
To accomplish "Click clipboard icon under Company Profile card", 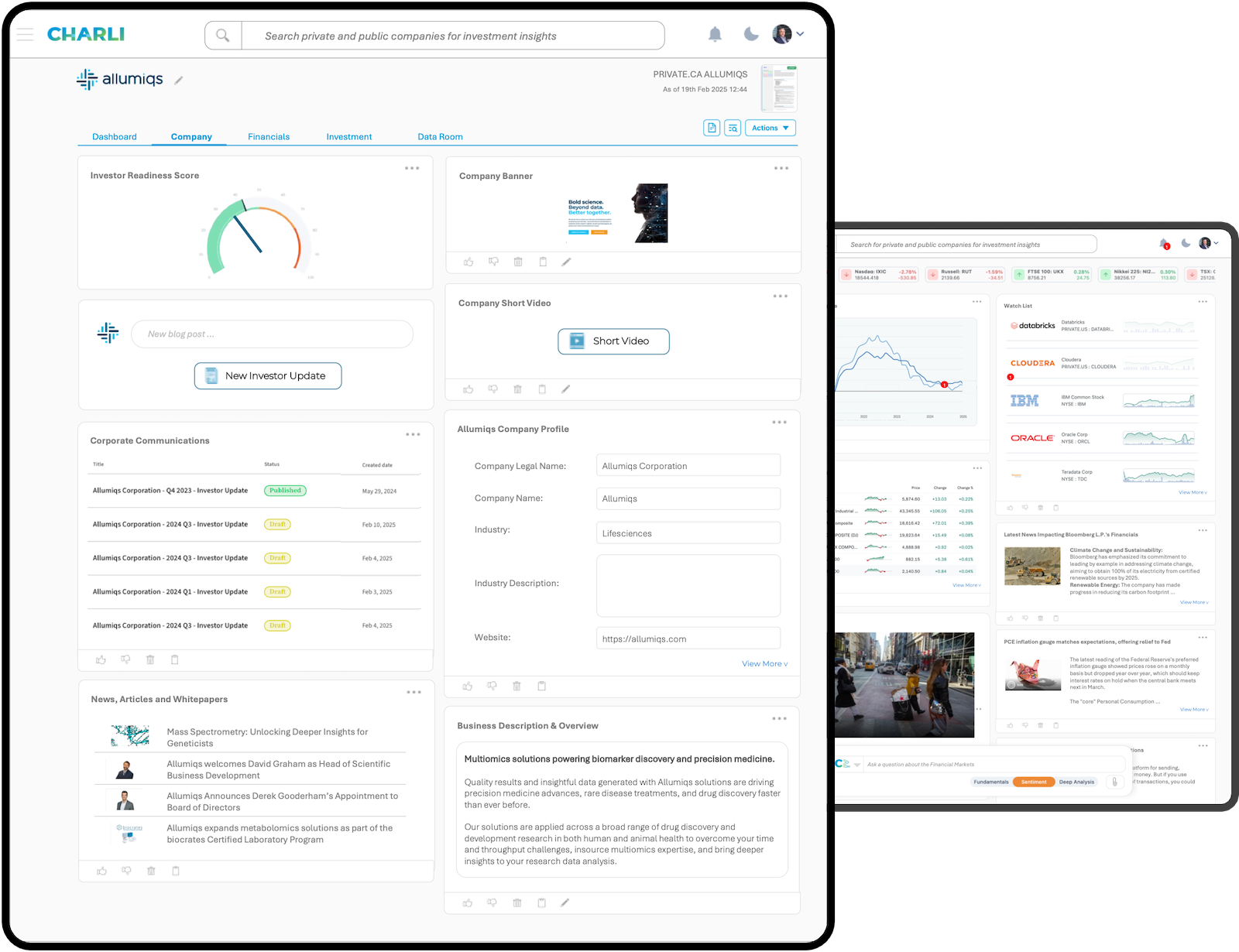I will coord(541,687).
